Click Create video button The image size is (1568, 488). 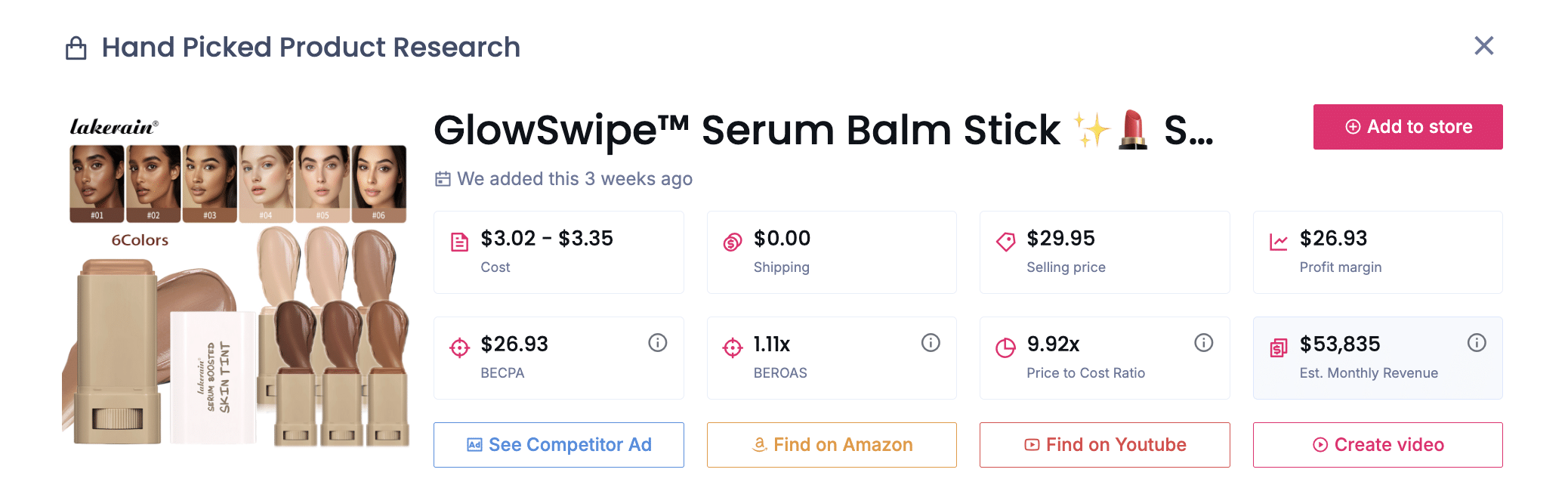click(x=1378, y=445)
